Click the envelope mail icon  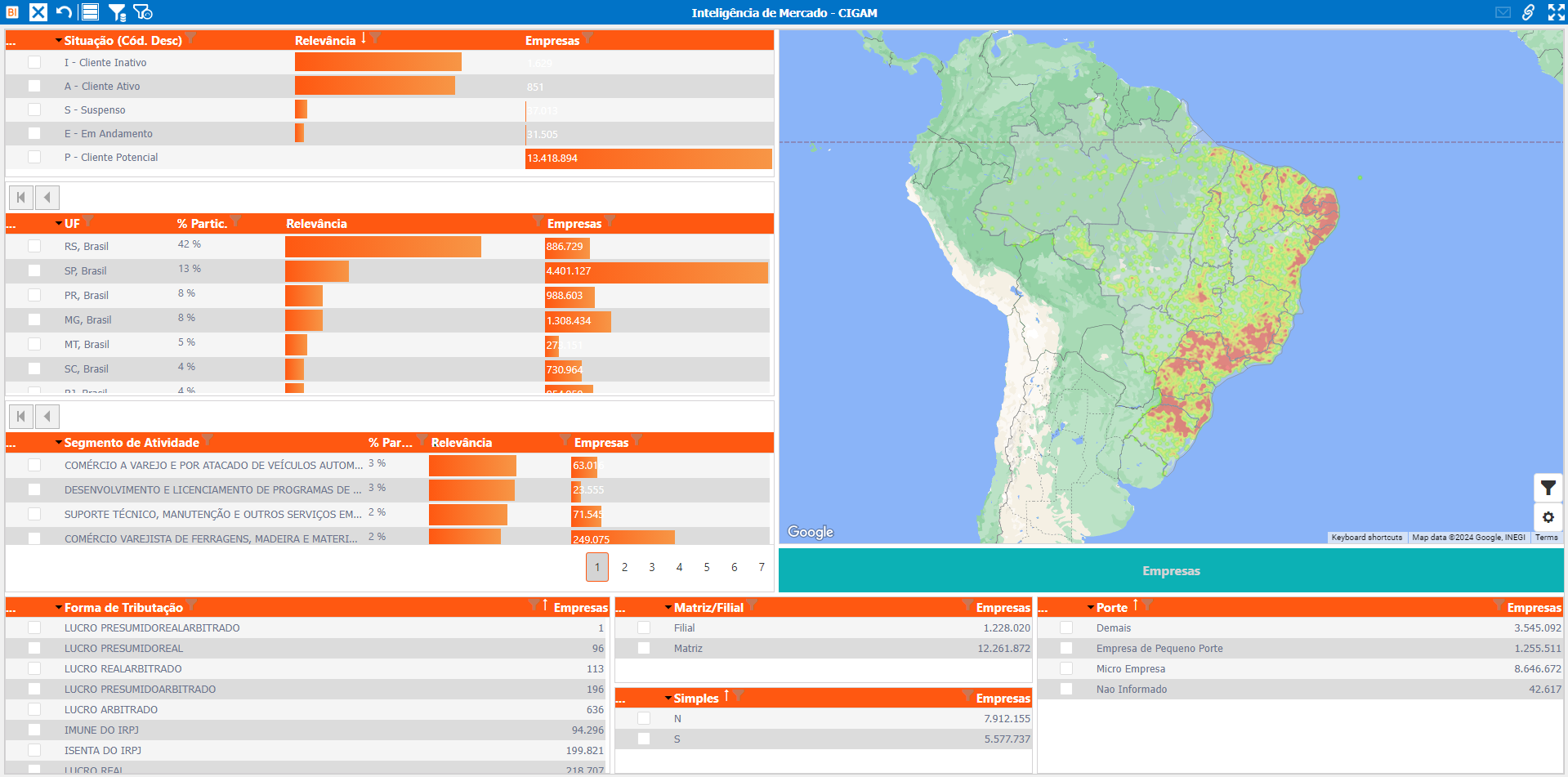pyautogui.click(x=1503, y=12)
